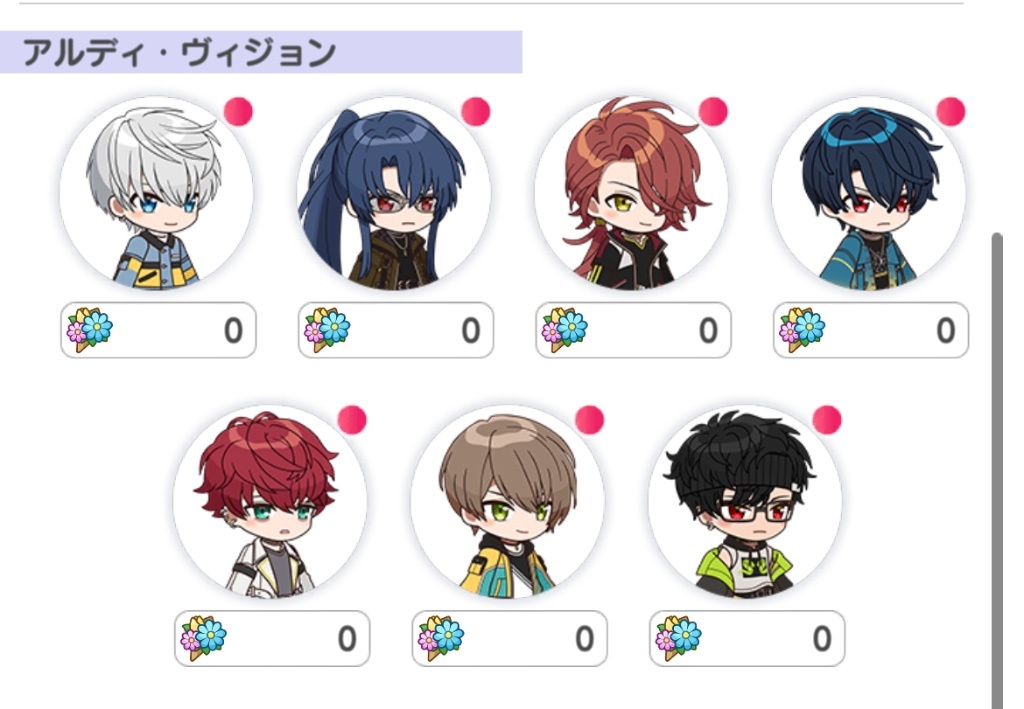Select the red-haired character with teal eyes

(x=270, y=501)
